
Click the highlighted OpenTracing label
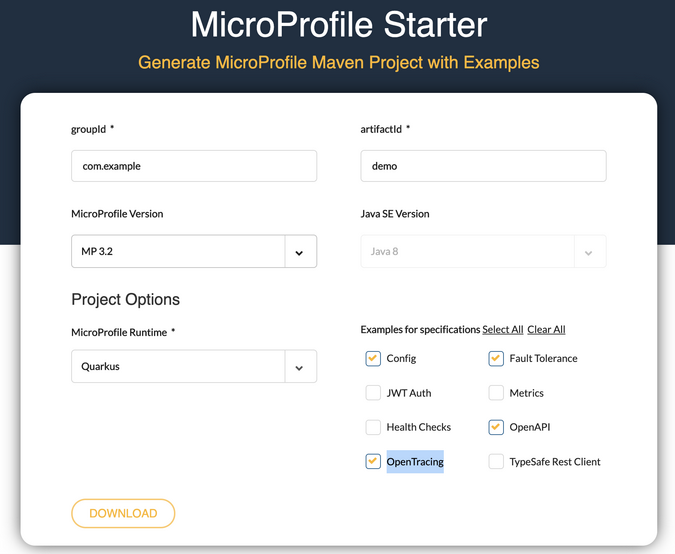pos(415,462)
